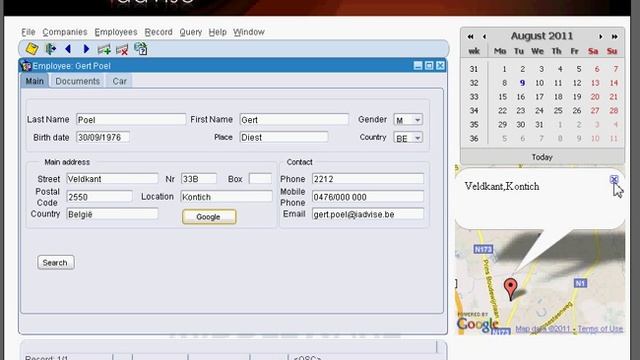
Task: Click the red map marker pin
Action: click(510, 289)
